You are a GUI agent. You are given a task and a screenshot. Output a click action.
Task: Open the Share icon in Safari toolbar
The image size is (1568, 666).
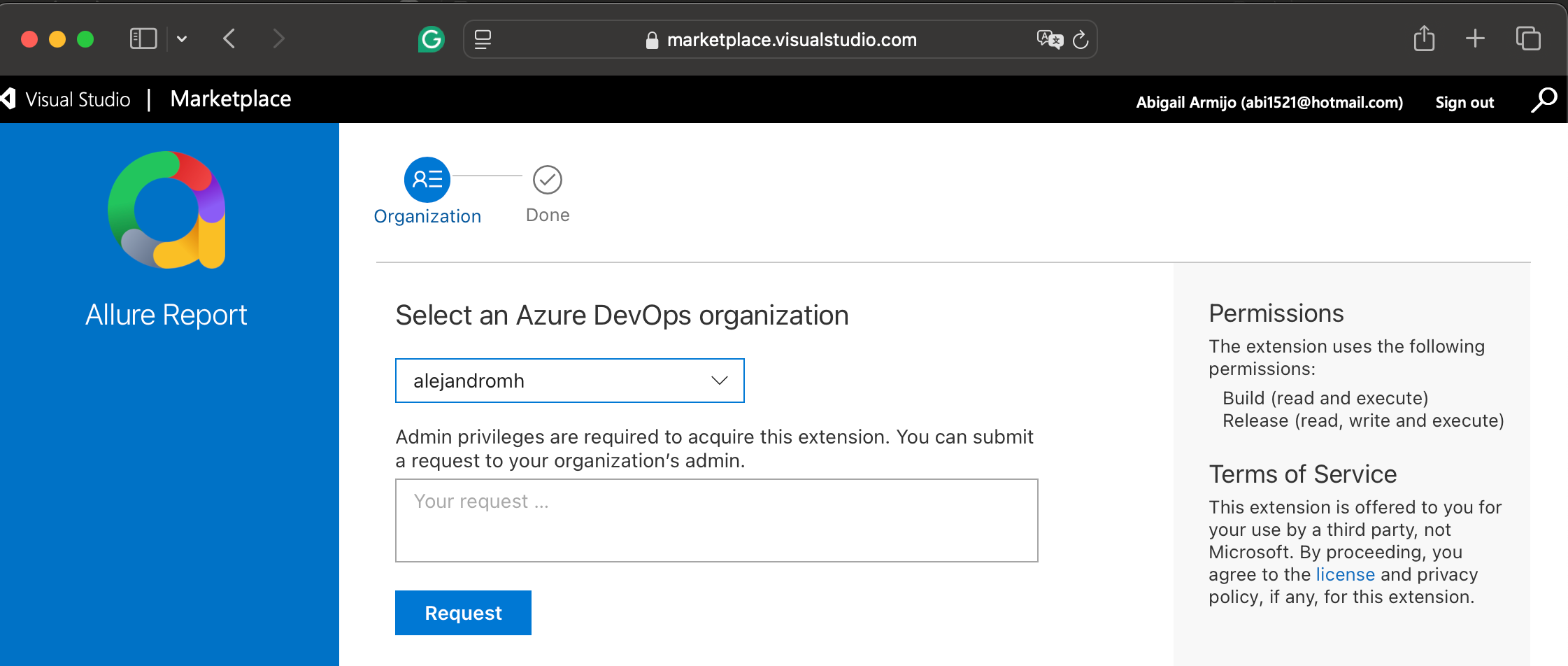pyautogui.click(x=1424, y=38)
